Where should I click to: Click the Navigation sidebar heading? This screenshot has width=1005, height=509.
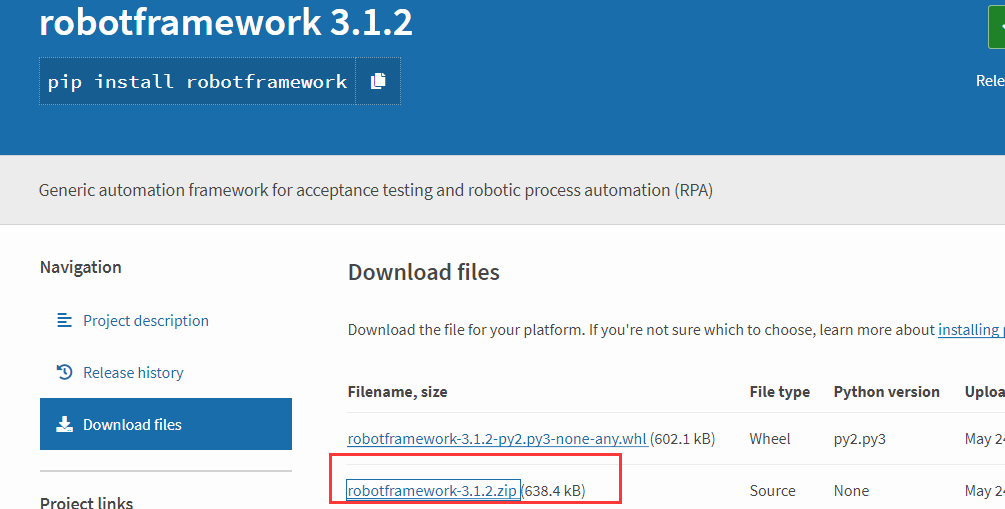[x=81, y=267]
